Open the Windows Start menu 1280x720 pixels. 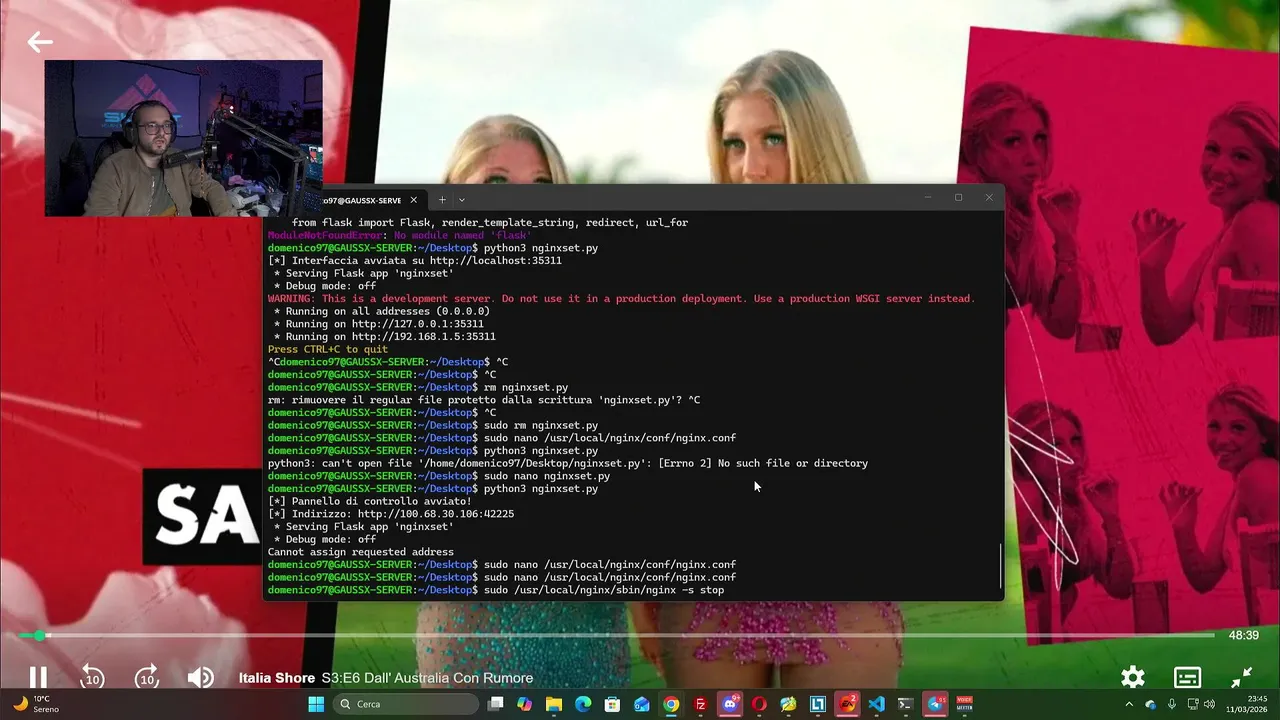316,704
